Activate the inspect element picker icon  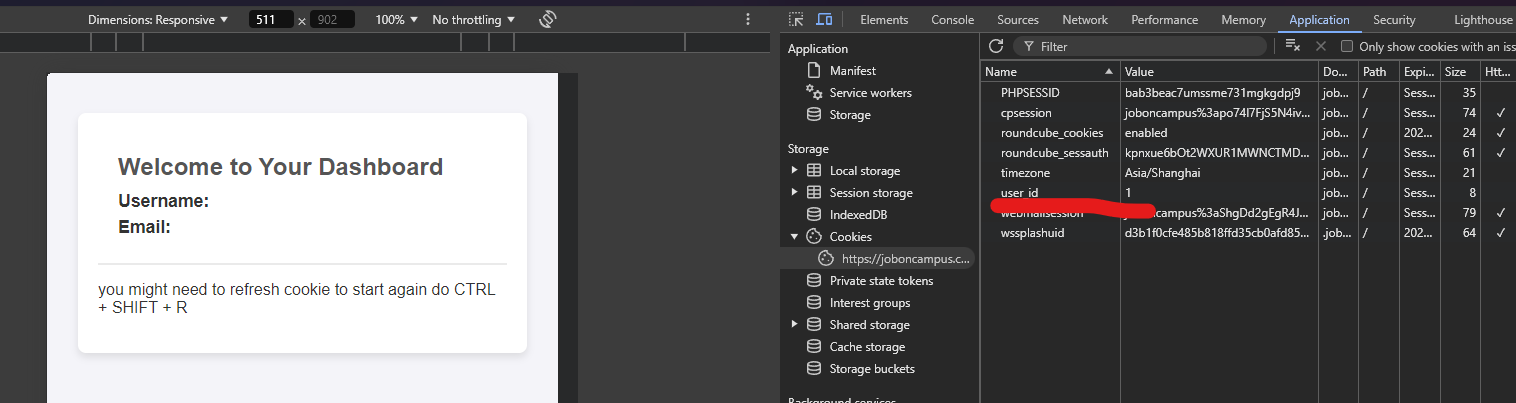point(796,19)
